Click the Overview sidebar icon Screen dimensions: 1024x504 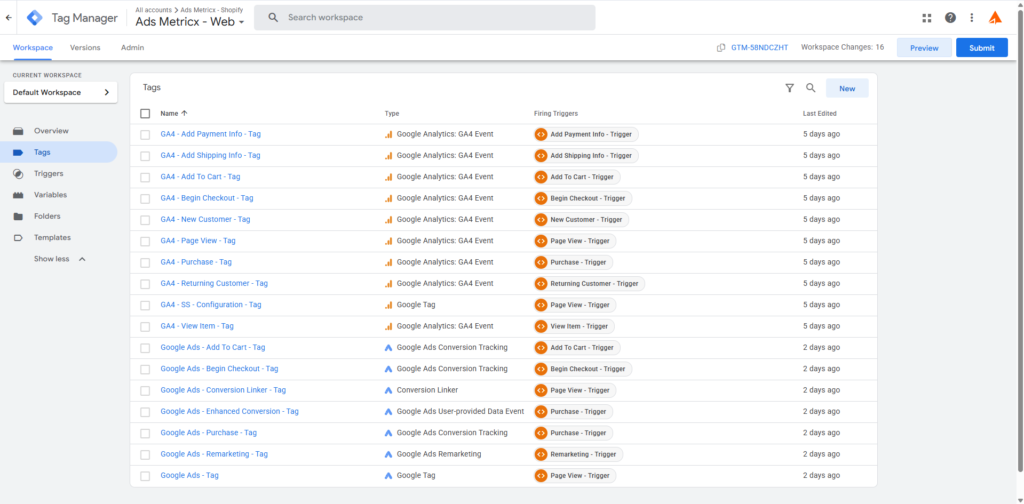19,131
